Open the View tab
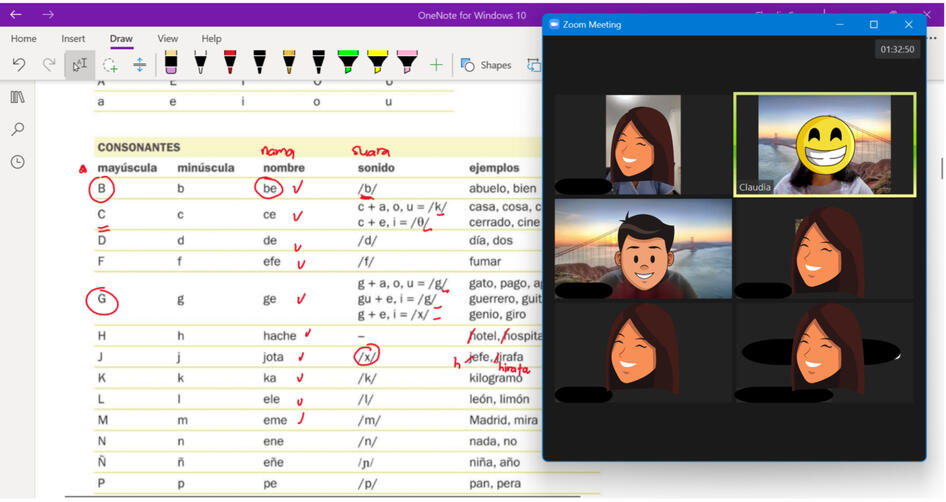 [168, 39]
